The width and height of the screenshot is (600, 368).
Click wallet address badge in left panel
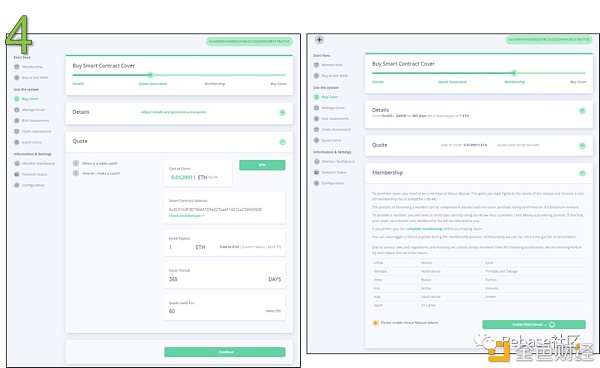click(249, 41)
